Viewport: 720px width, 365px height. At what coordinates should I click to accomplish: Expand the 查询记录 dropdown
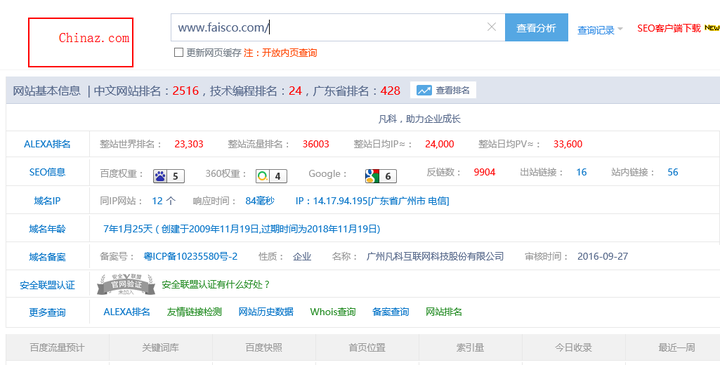click(x=600, y=30)
